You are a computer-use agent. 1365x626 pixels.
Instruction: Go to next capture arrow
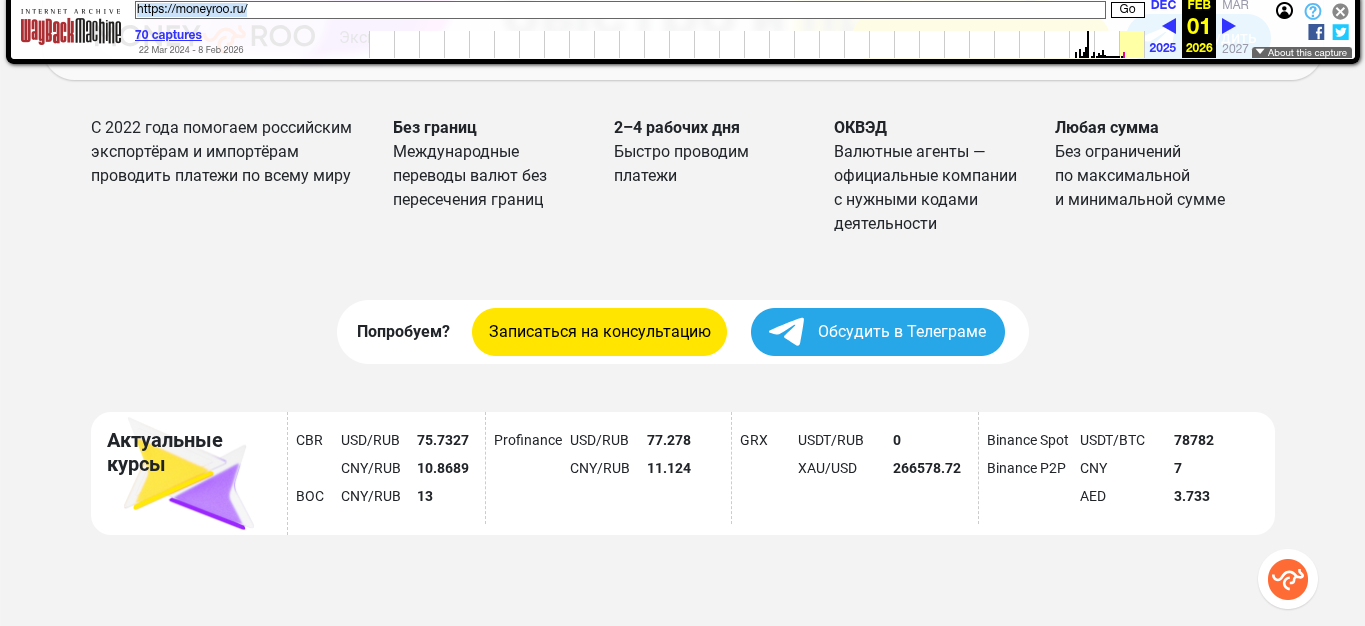coord(1229,26)
